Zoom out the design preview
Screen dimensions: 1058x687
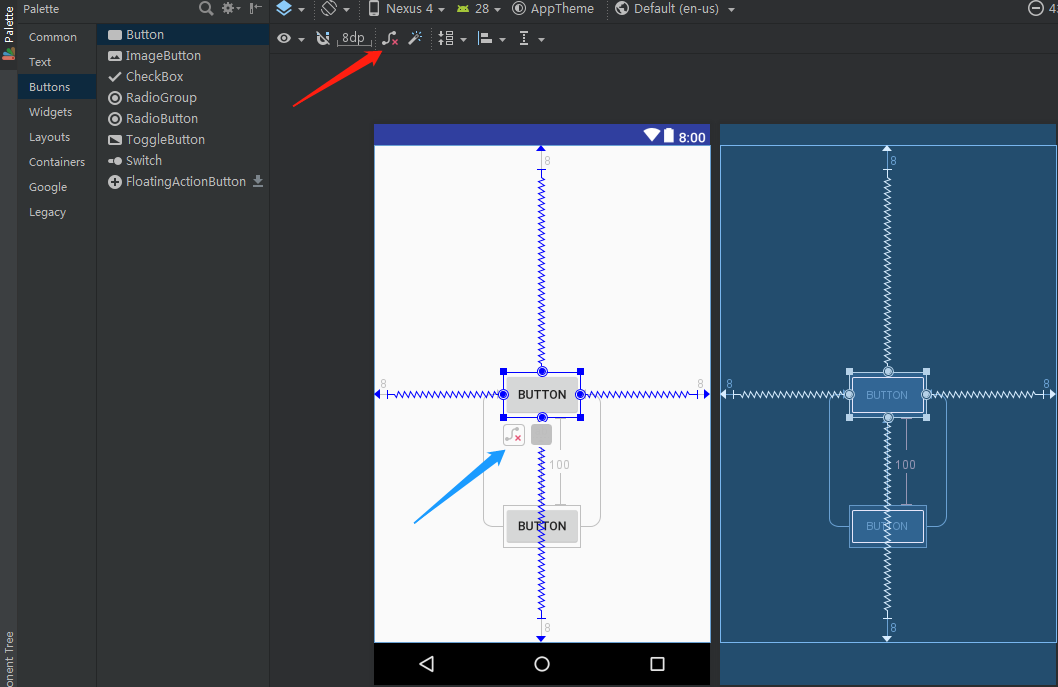[1035, 8]
